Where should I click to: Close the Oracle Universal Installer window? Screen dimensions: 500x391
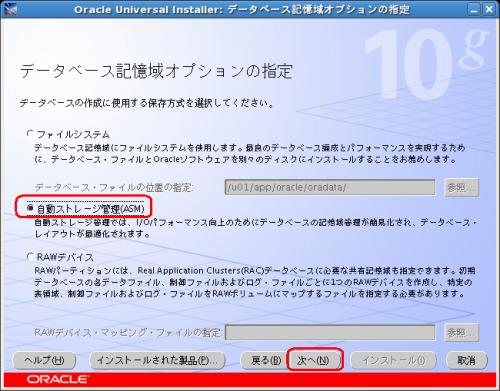pos(489,9)
